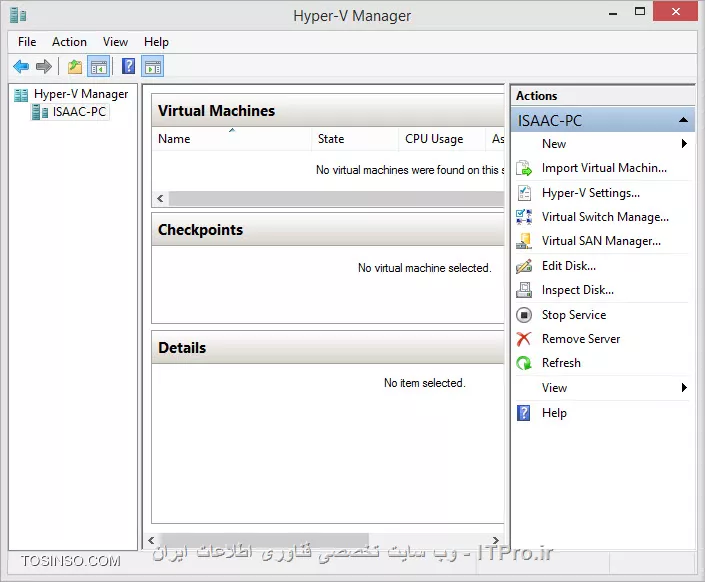Toggle the Show/Hide Console Tree icon
The width and height of the screenshot is (705, 582).
pyautogui.click(x=98, y=67)
